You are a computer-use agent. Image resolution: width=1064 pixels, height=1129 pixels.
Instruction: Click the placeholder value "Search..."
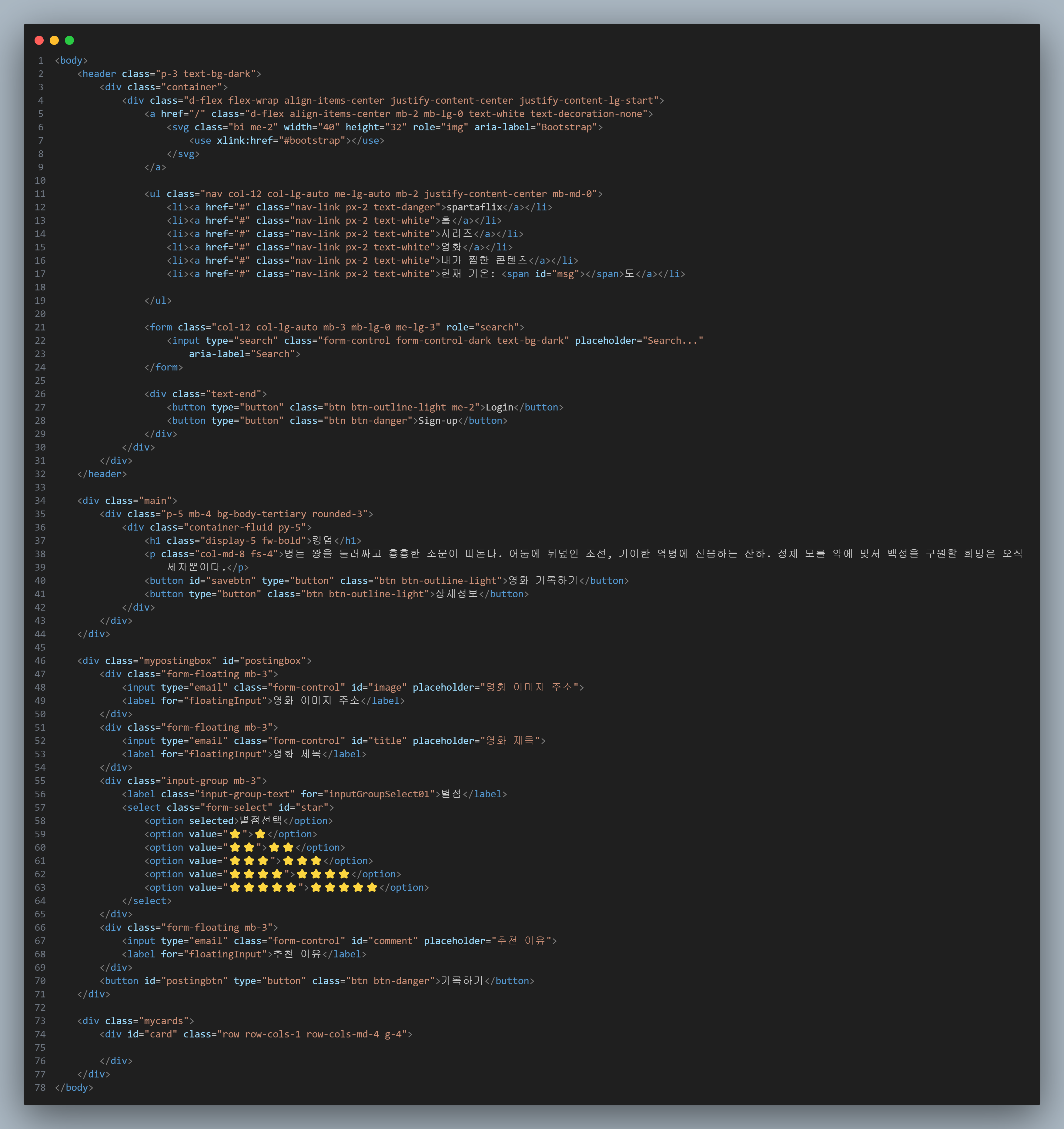pyautogui.click(x=672, y=341)
